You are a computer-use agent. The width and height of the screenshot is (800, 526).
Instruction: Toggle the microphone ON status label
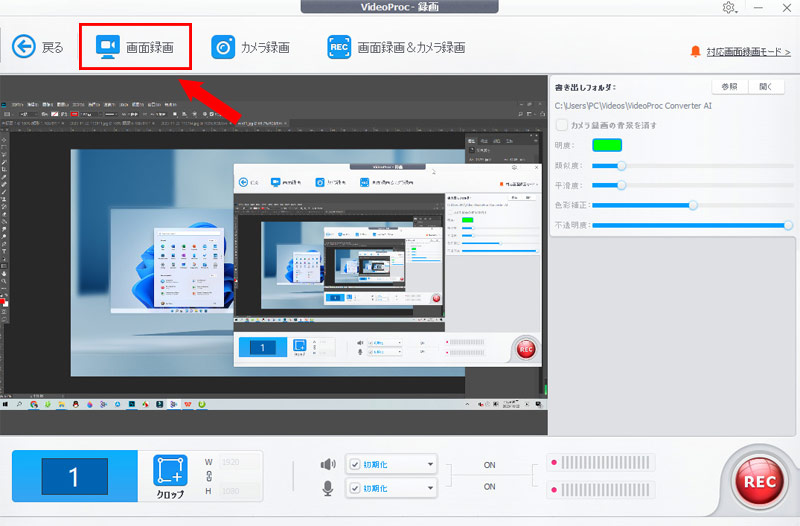(x=489, y=487)
